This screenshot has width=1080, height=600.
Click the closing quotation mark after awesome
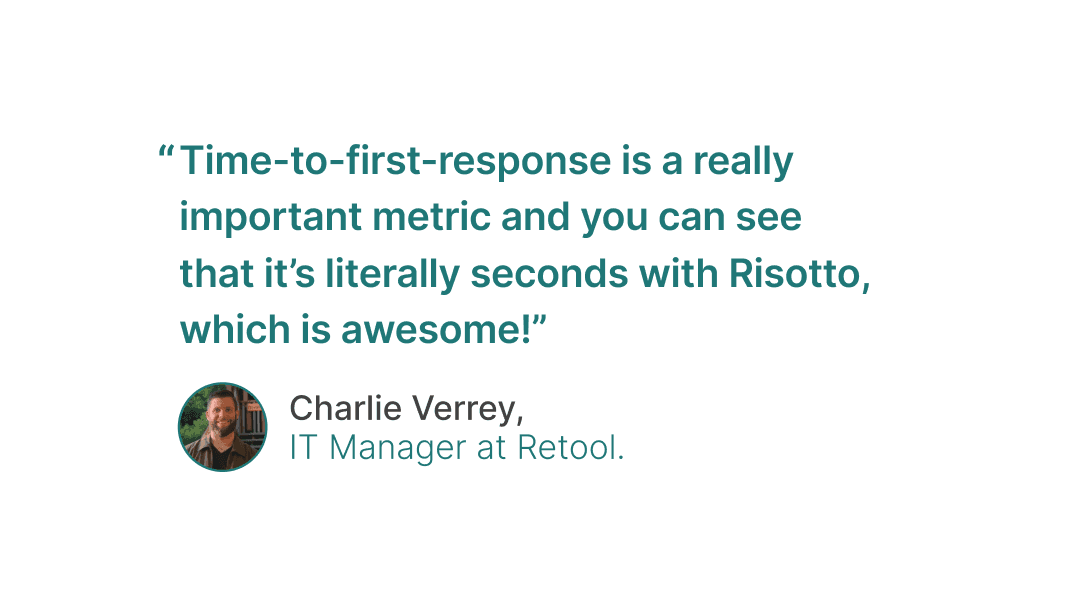coord(539,319)
